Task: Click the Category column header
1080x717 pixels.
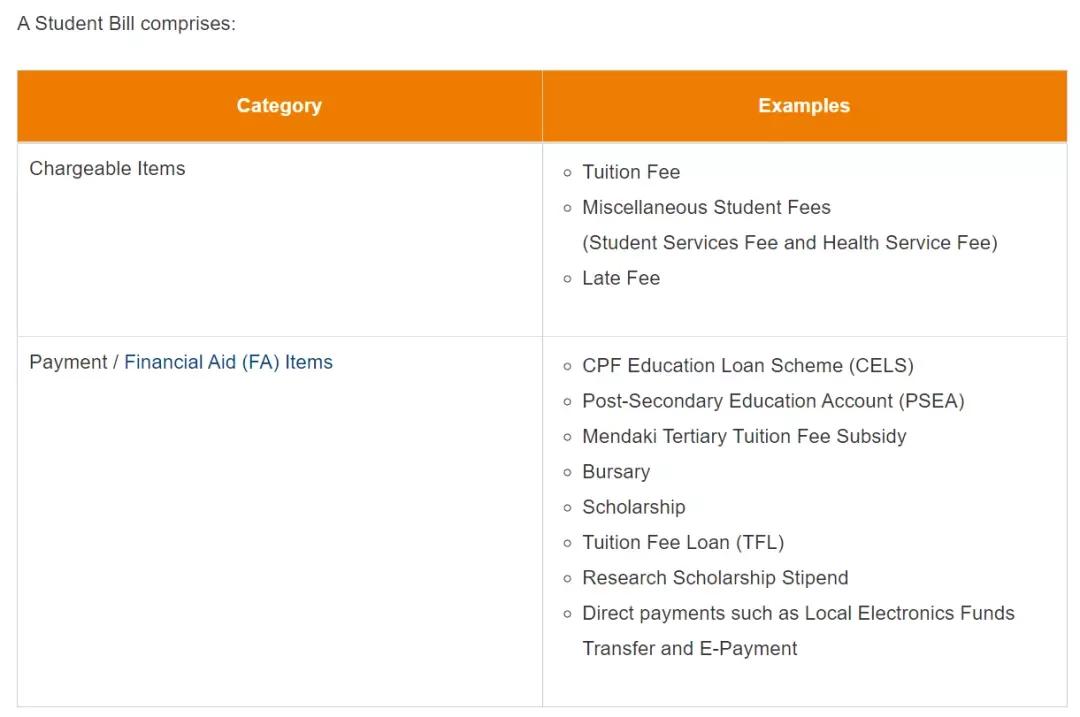Action: coord(279,105)
